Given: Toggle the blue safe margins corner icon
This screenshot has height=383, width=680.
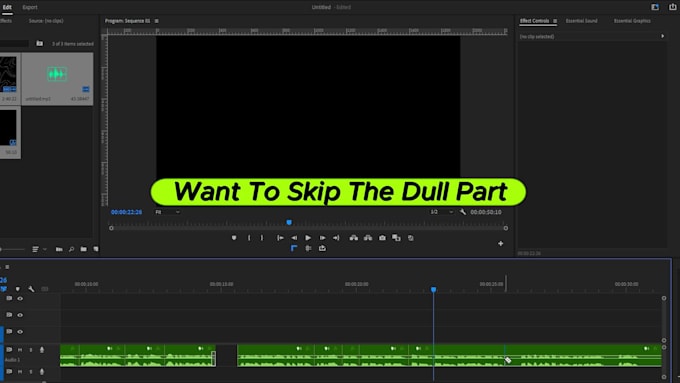Looking at the screenshot, I should [294, 248].
